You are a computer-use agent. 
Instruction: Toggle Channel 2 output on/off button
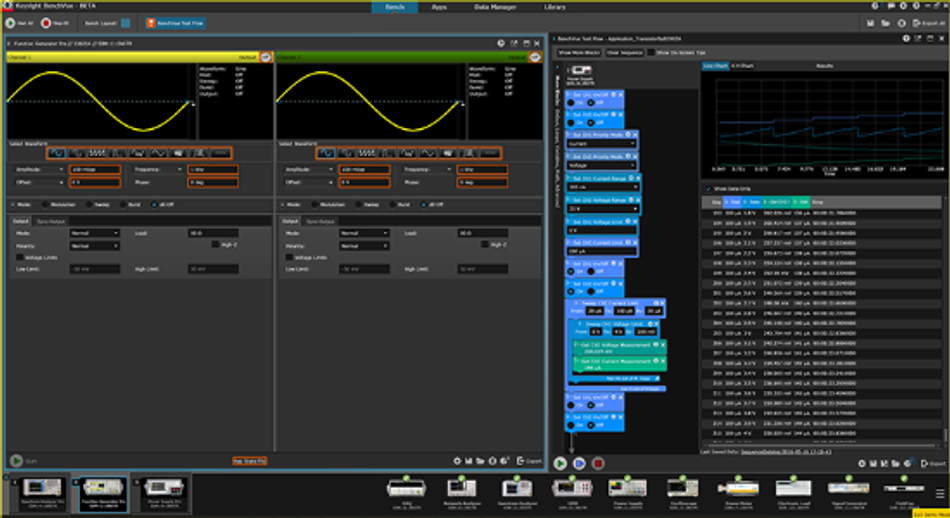(534, 57)
